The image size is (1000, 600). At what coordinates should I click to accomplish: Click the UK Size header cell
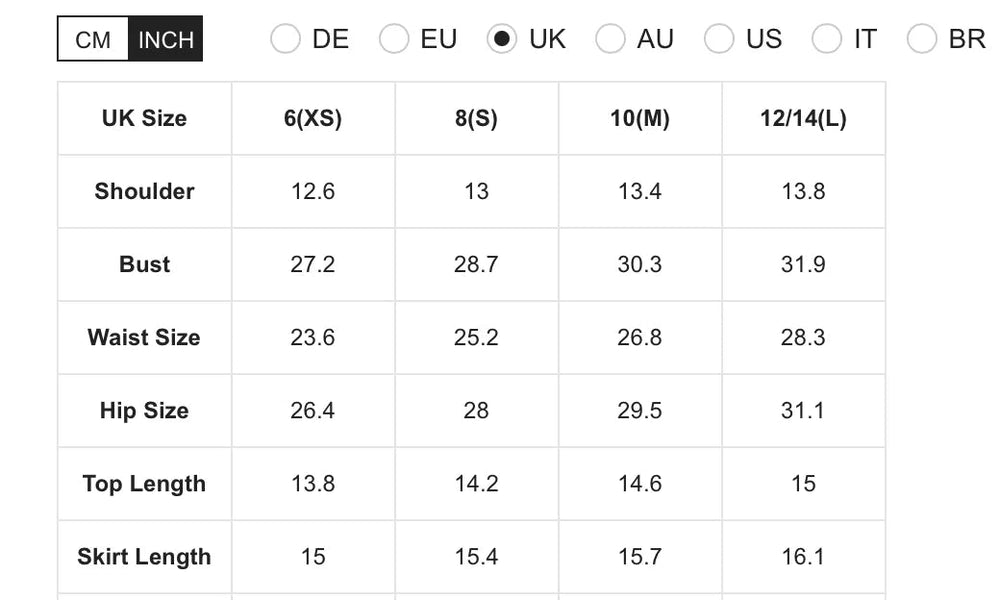pyautogui.click(x=144, y=118)
